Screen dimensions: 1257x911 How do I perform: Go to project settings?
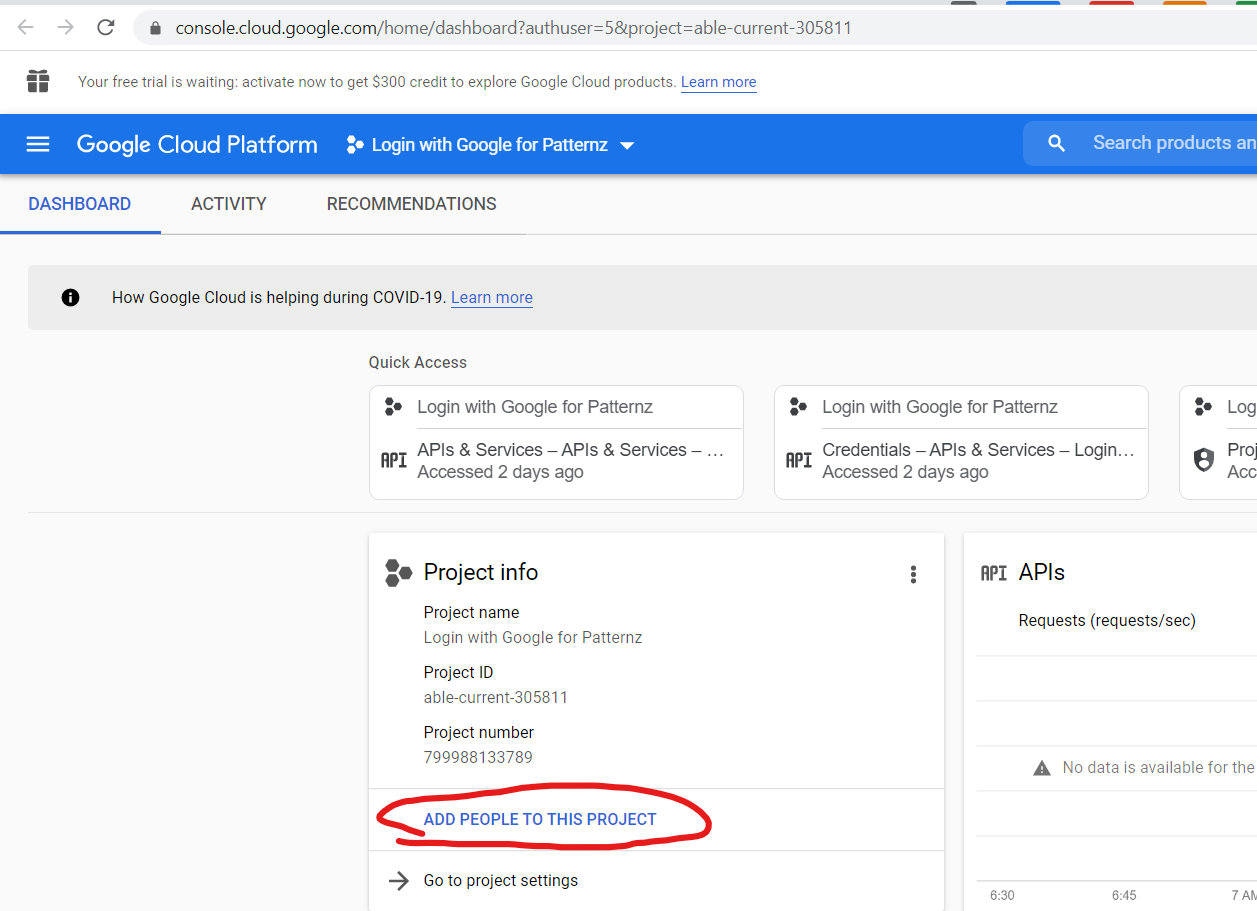(500, 881)
